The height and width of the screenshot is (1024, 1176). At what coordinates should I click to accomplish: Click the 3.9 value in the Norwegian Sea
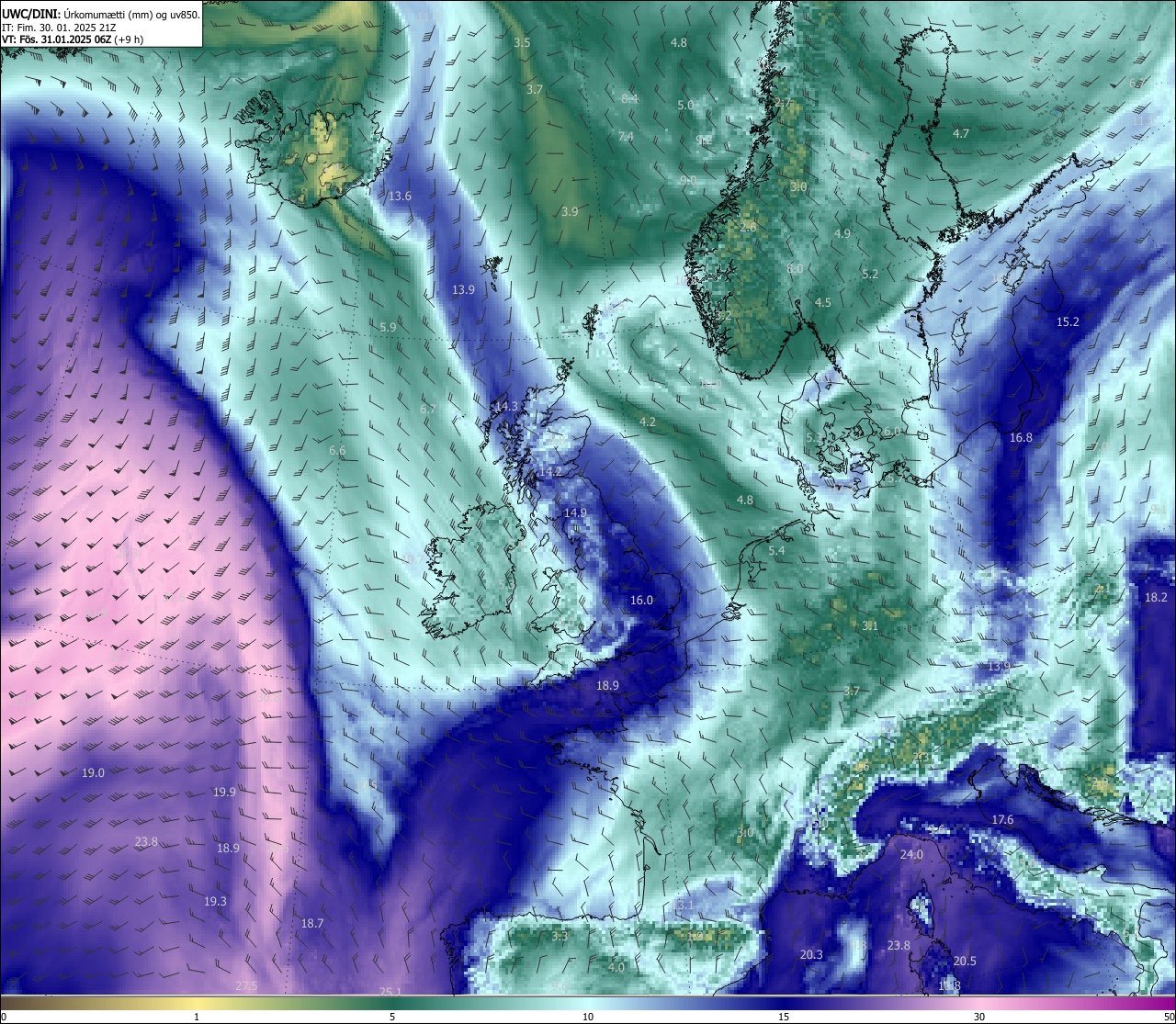click(x=570, y=212)
